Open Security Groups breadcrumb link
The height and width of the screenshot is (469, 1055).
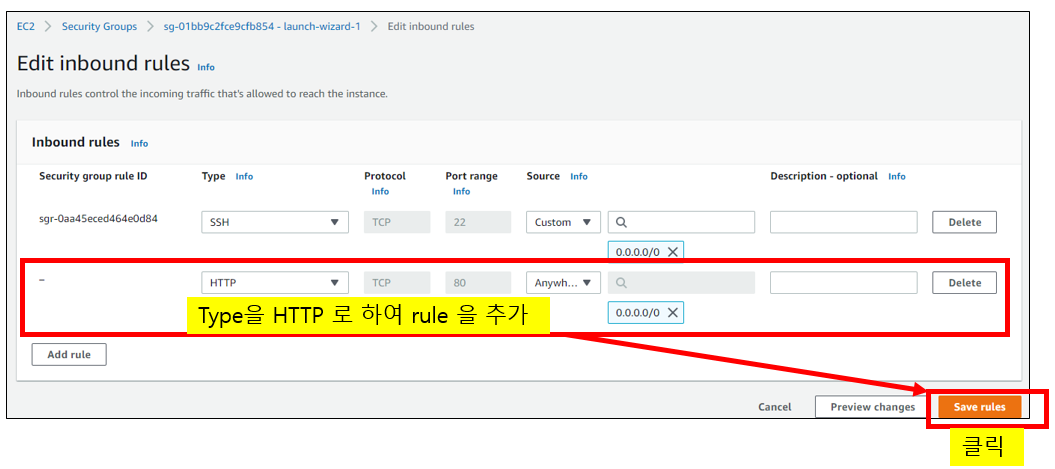coord(99,27)
